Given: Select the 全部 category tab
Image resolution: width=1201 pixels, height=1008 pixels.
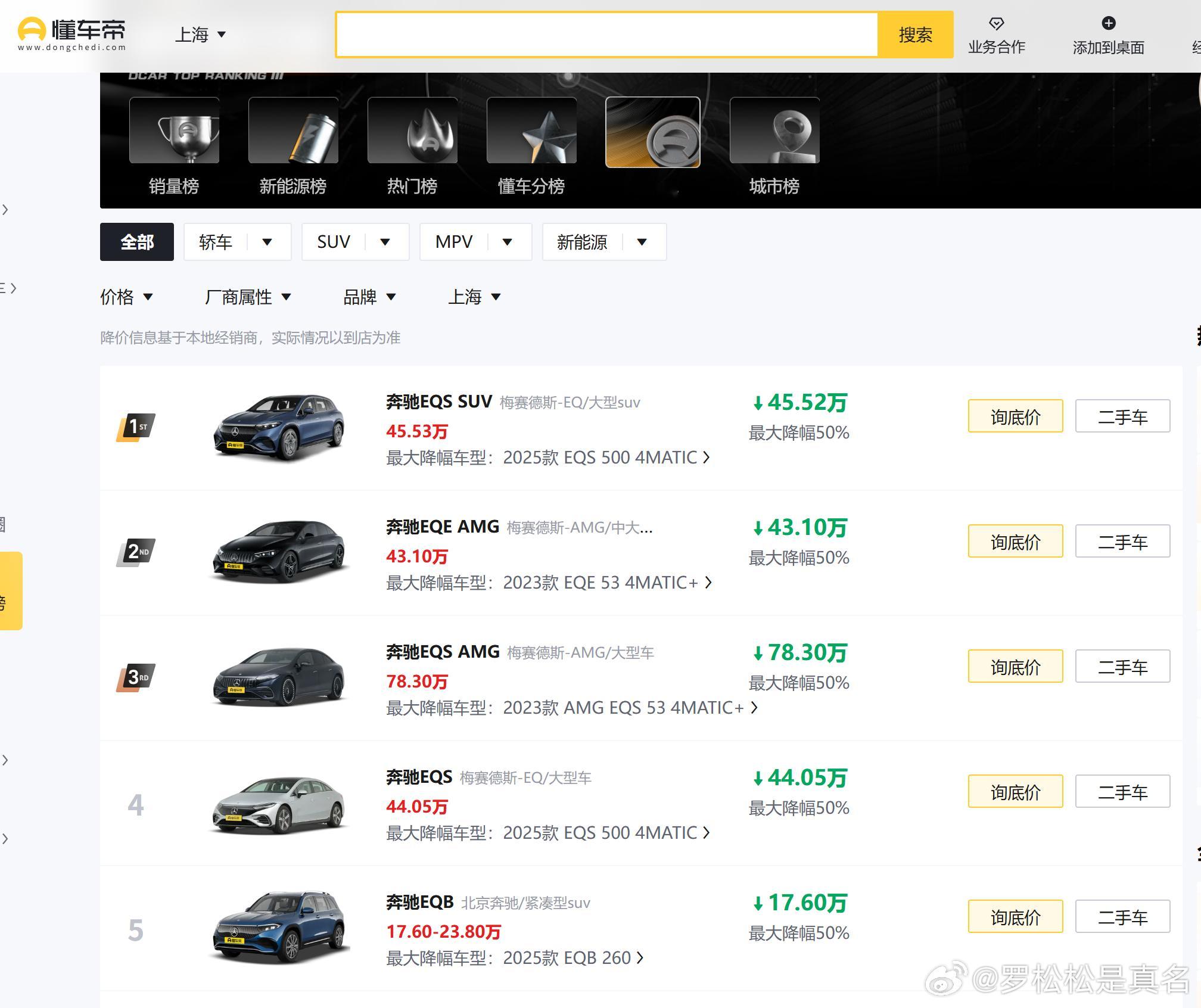Looking at the screenshot, I should (x=137, y=242).
